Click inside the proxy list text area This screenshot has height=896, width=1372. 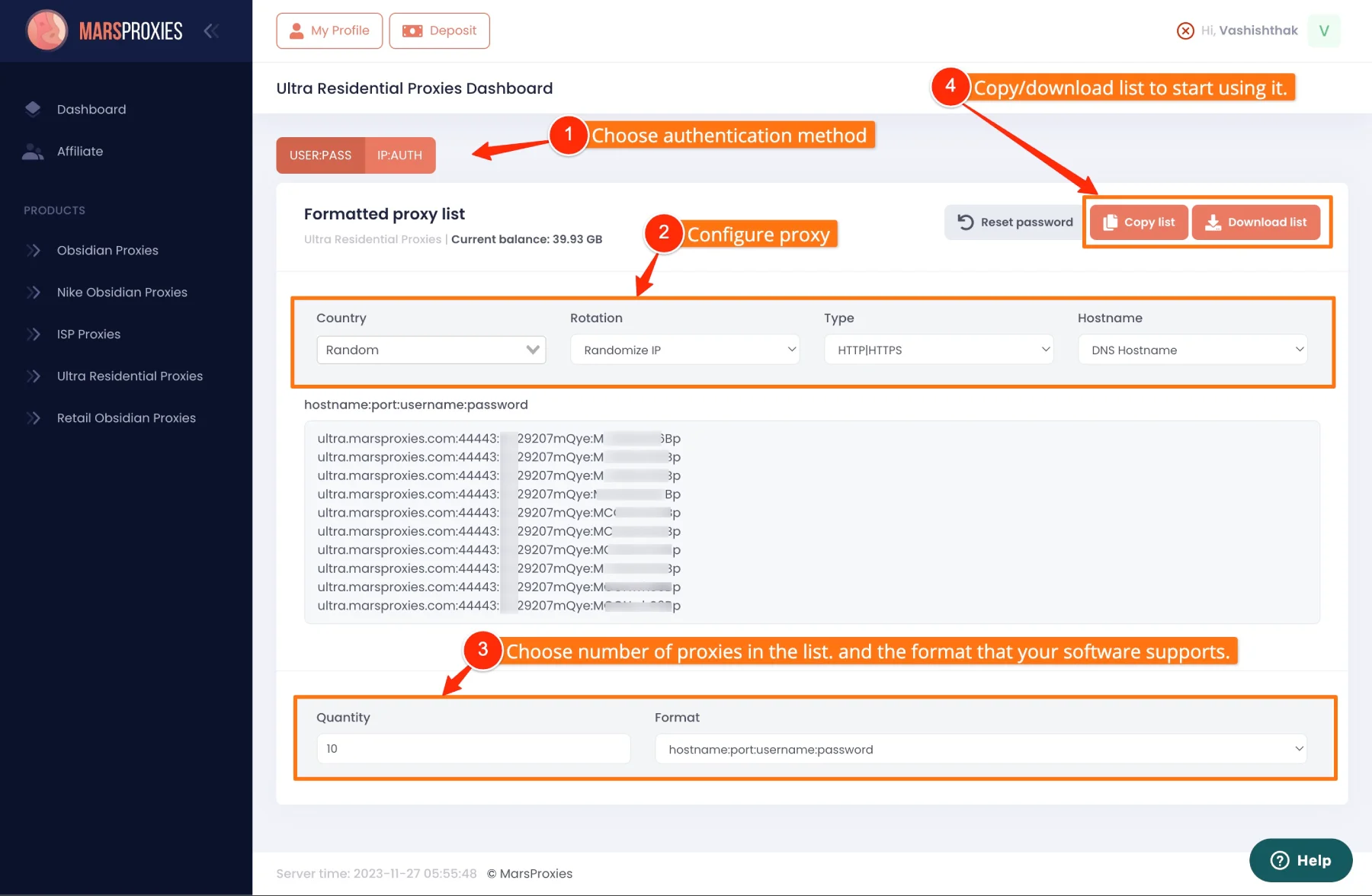pos(812,522)
